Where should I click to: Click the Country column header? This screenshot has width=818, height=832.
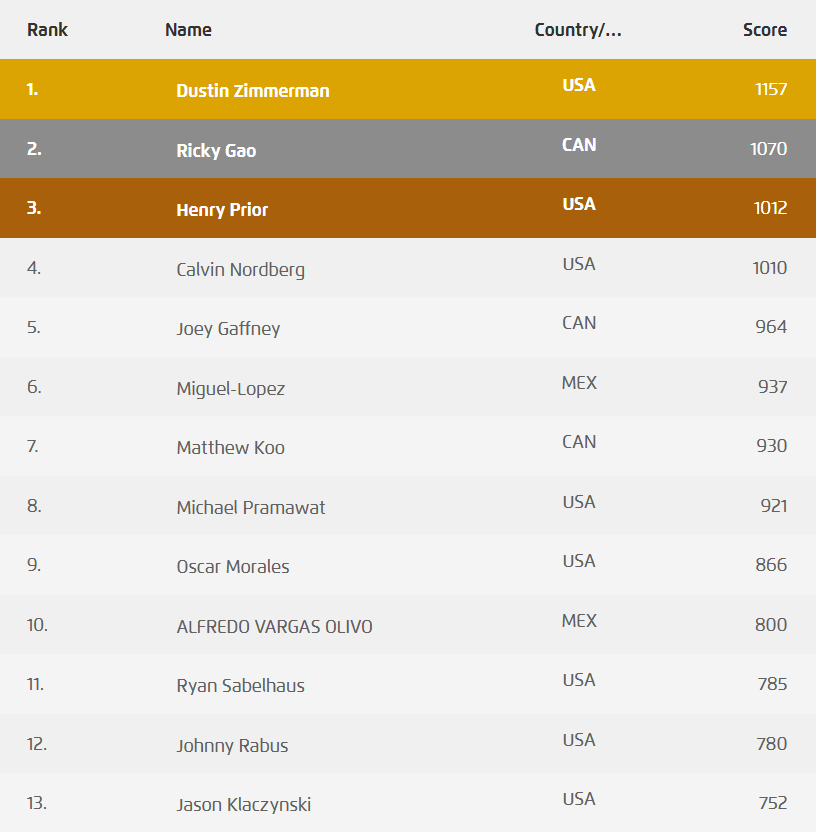[578, 29]
